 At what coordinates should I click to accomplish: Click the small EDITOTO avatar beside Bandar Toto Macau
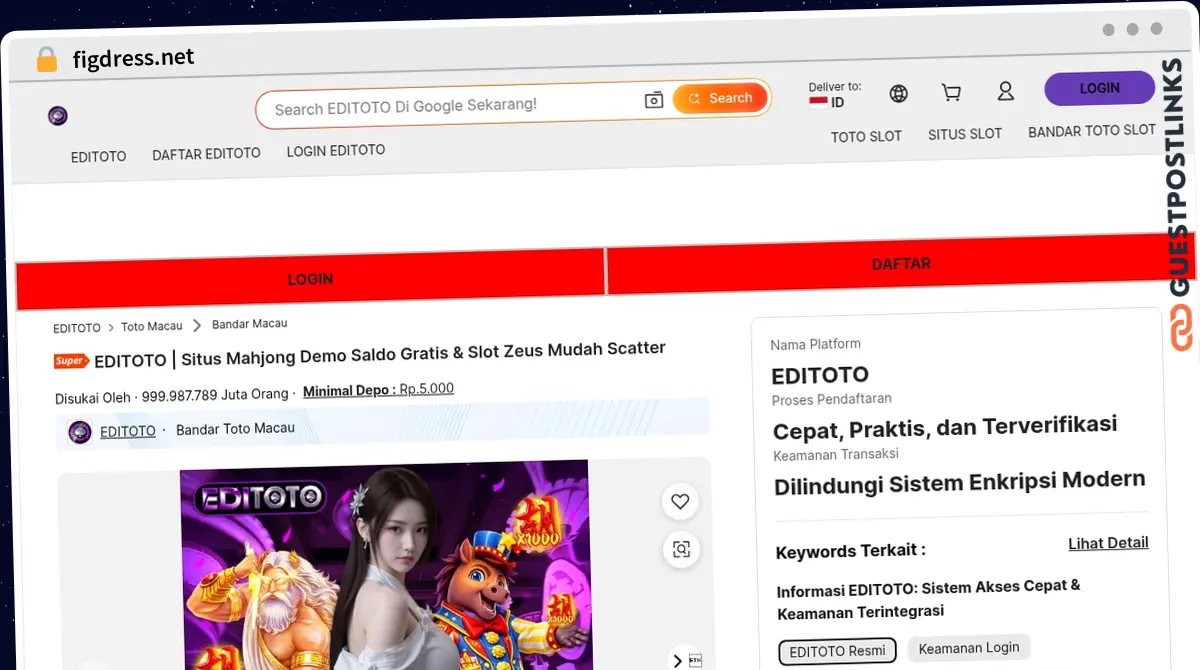80,432
